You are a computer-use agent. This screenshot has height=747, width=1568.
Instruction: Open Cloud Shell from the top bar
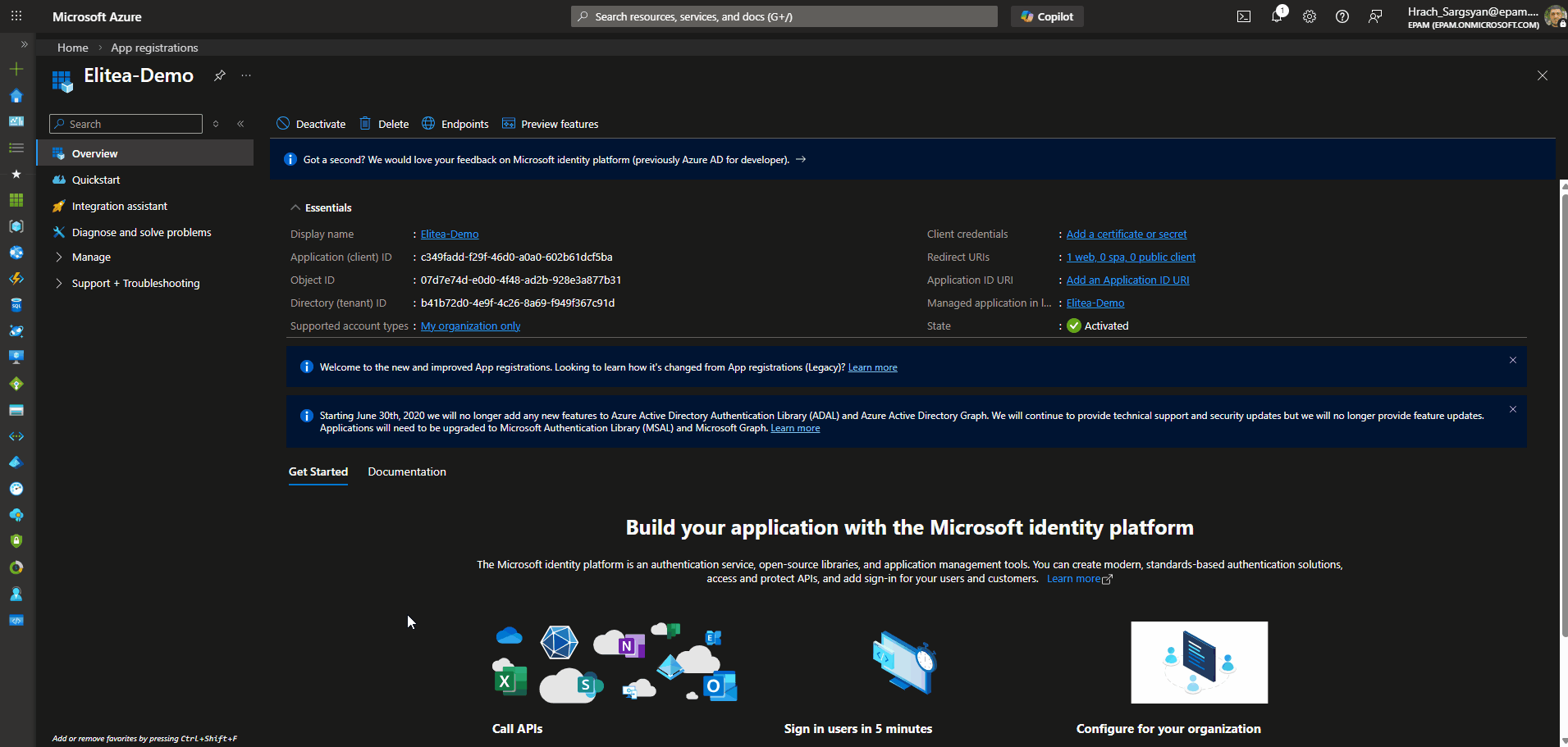[1244, 16]
